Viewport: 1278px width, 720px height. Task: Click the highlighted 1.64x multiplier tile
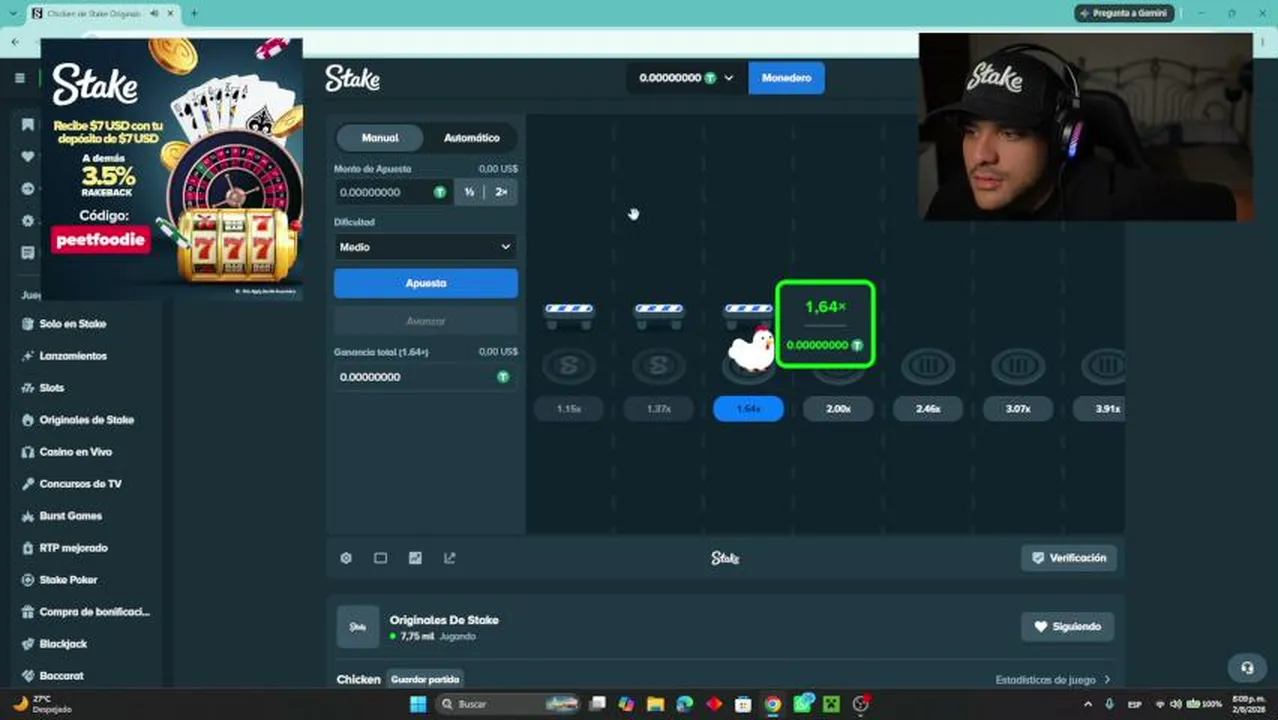(x=748, y=409)
